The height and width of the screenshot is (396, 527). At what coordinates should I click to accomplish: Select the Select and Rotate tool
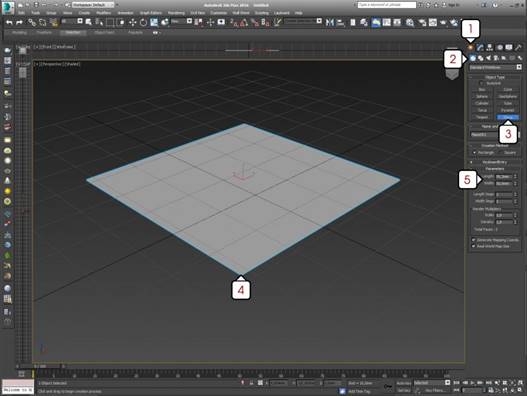[143, 22]
